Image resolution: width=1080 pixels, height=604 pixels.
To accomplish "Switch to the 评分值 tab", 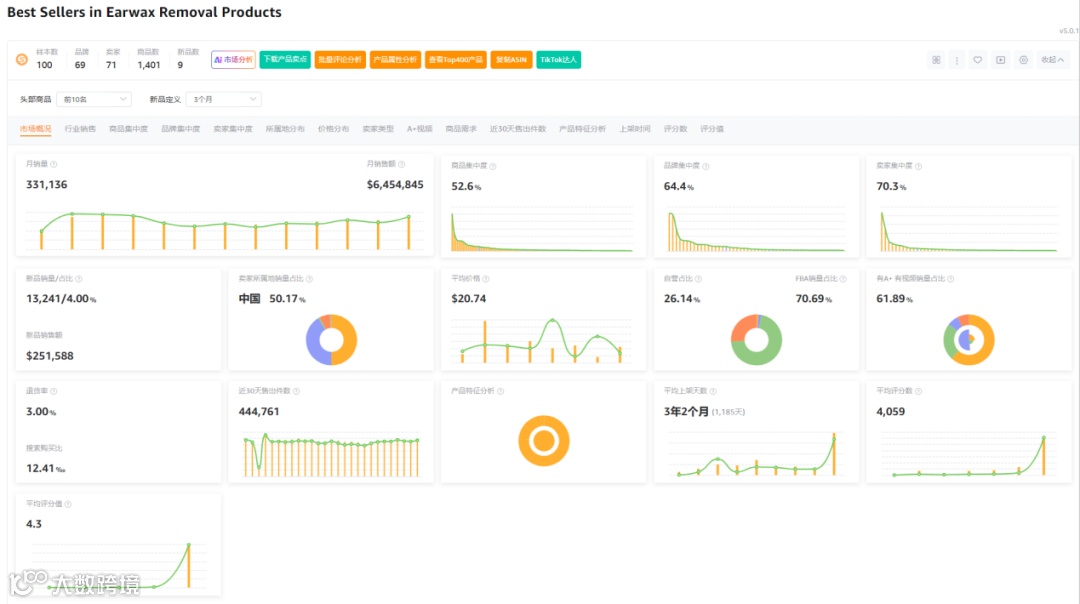I will point(712,129).
